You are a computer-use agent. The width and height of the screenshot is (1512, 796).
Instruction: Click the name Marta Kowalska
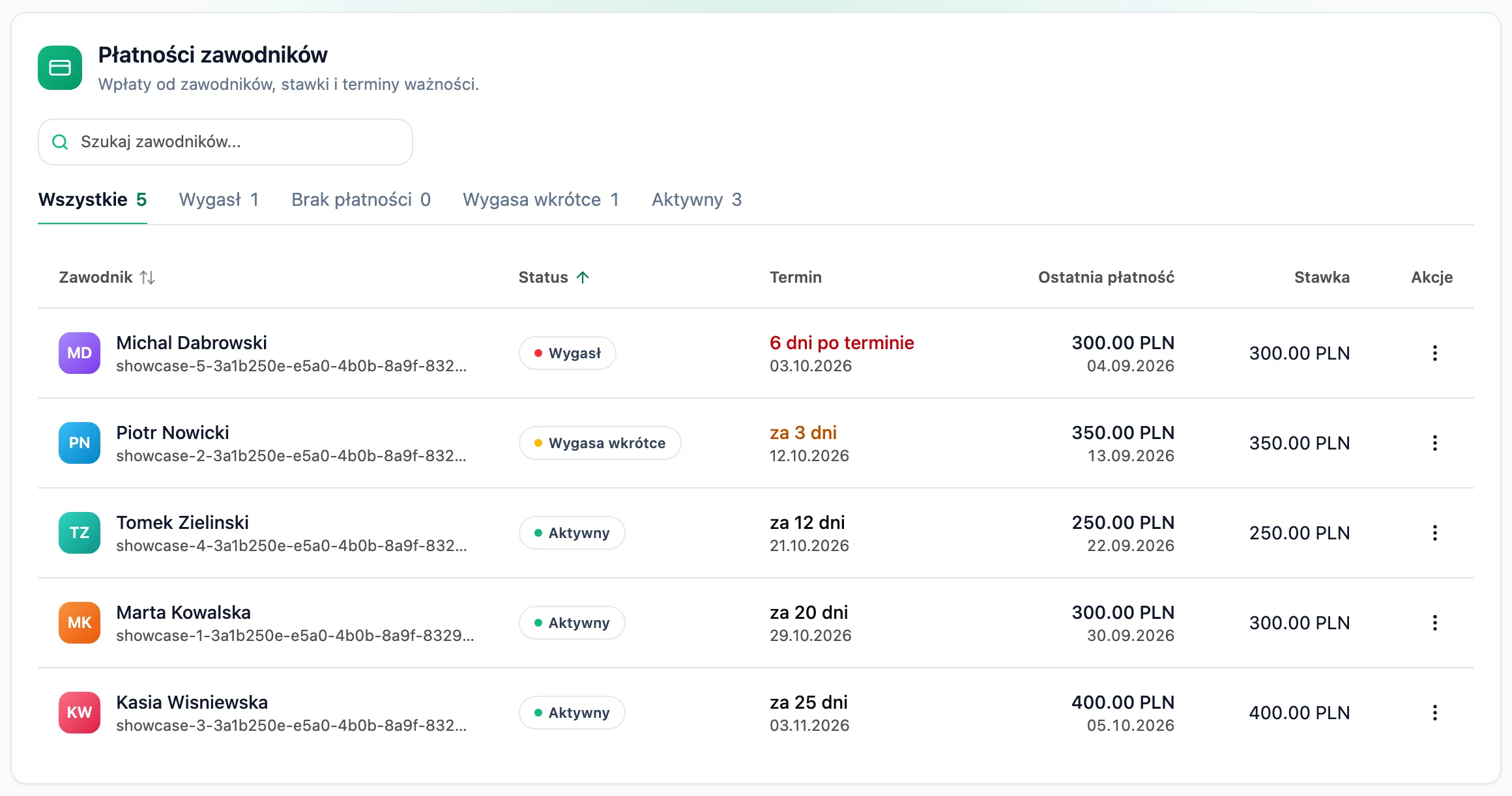[x=184, y=612]
